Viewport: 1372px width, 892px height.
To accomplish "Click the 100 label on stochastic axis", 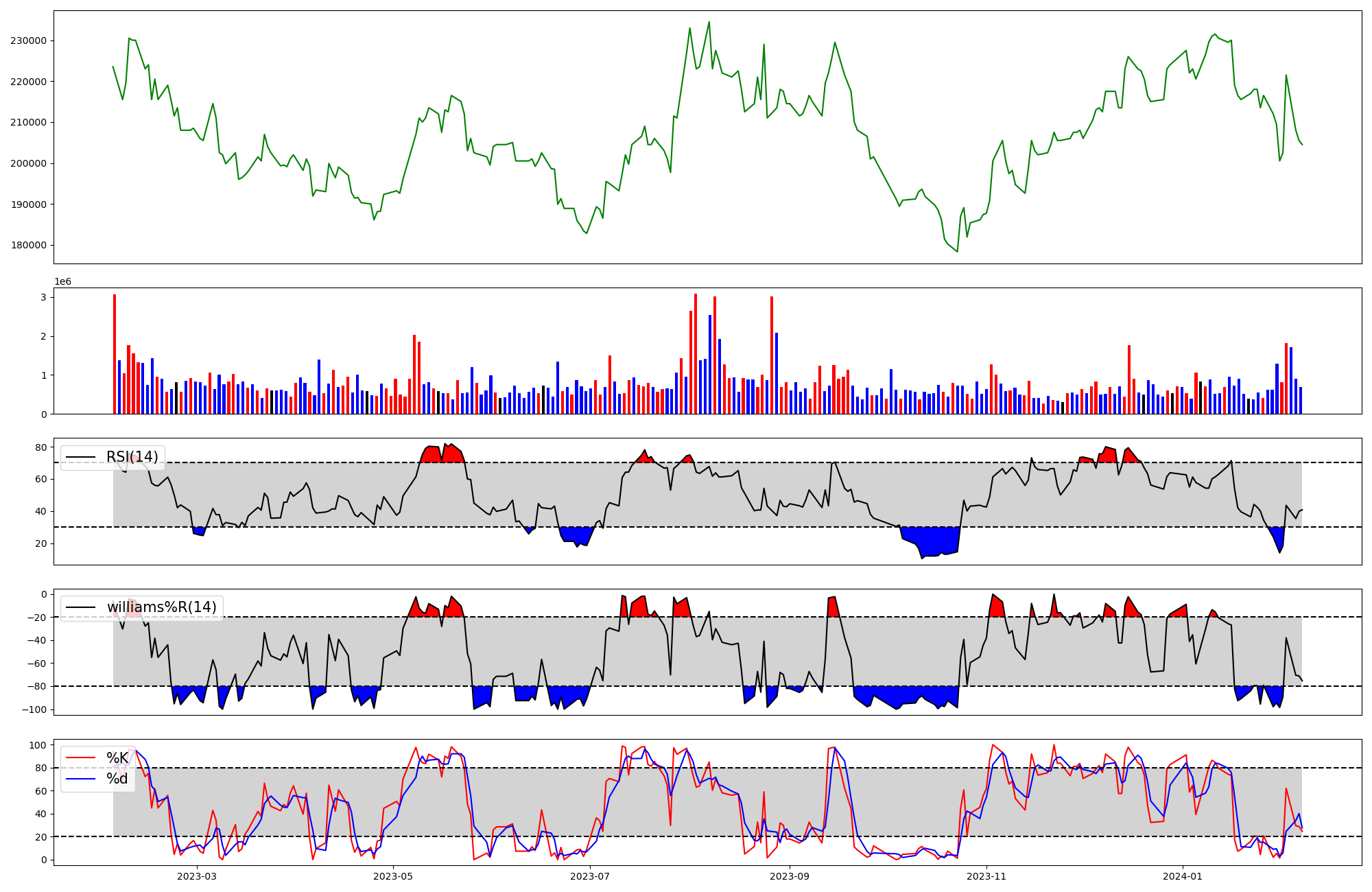I will pos(38,745).
